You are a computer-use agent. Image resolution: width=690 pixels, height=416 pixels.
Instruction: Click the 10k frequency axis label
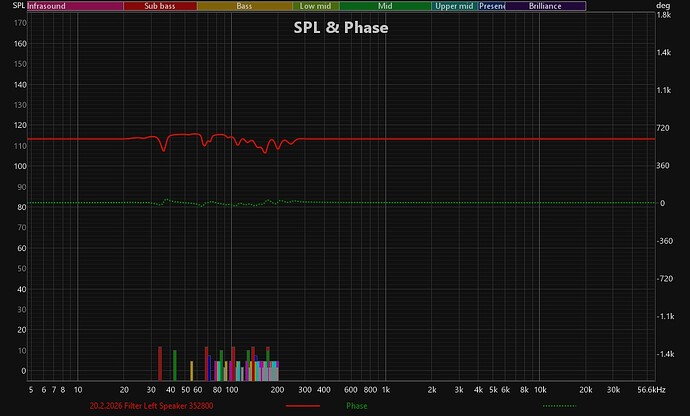coord(540,390)
